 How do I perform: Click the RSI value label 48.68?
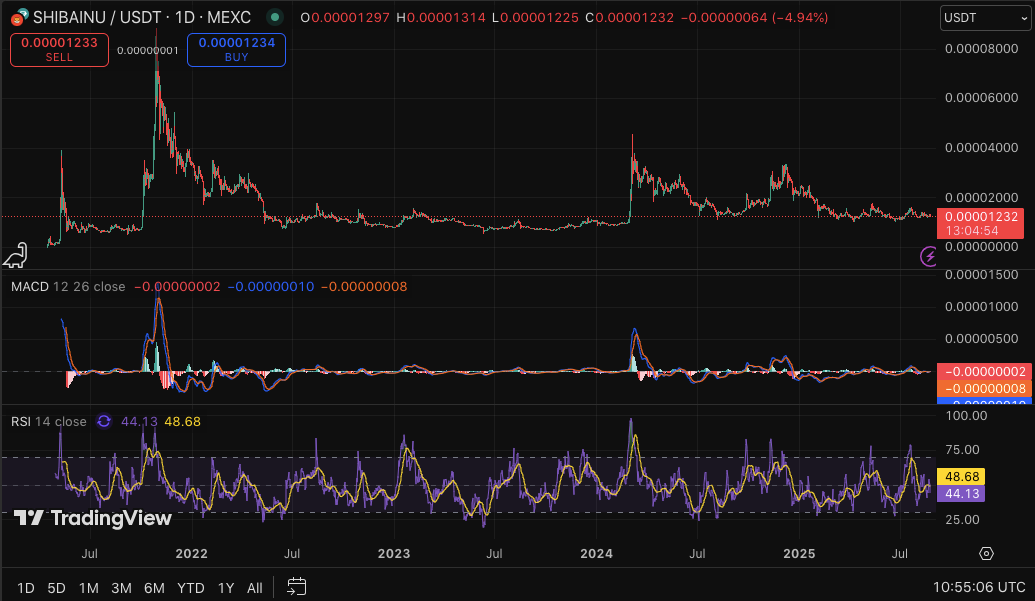[962, 476]
